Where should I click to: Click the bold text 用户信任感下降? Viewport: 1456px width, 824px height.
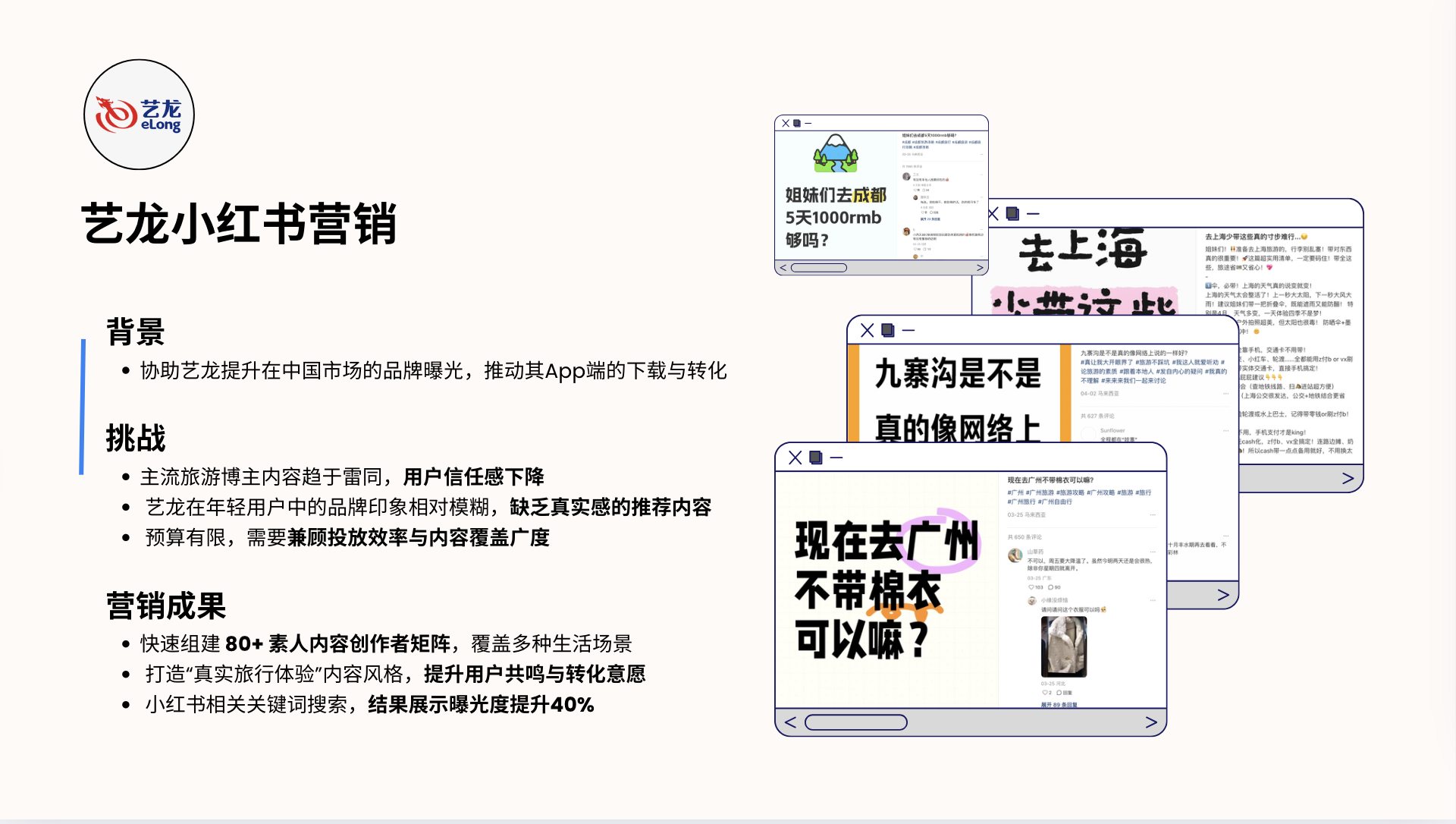[474, 476]
